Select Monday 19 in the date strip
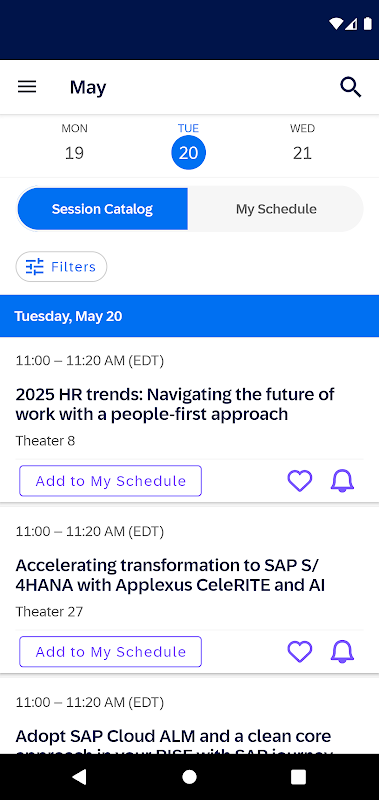379x800 pixels. pos(74,142)
